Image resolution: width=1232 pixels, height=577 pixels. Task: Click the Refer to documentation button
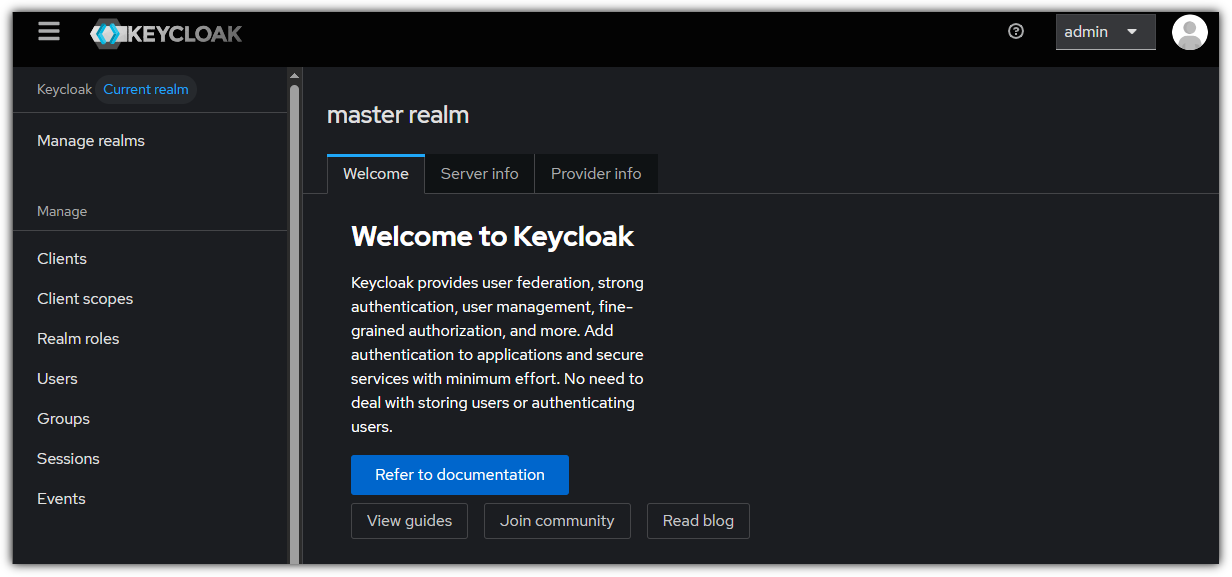tap(460, 475)
